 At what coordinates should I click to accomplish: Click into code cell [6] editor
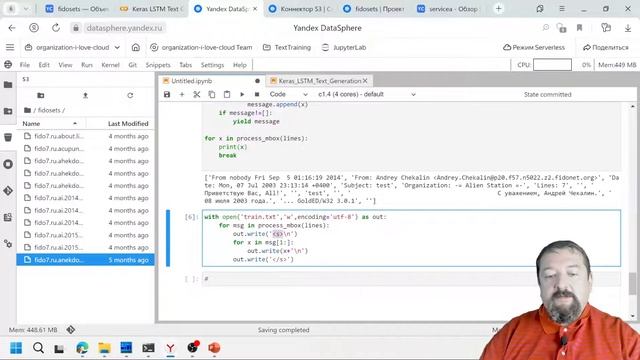(x=411, y=238)
